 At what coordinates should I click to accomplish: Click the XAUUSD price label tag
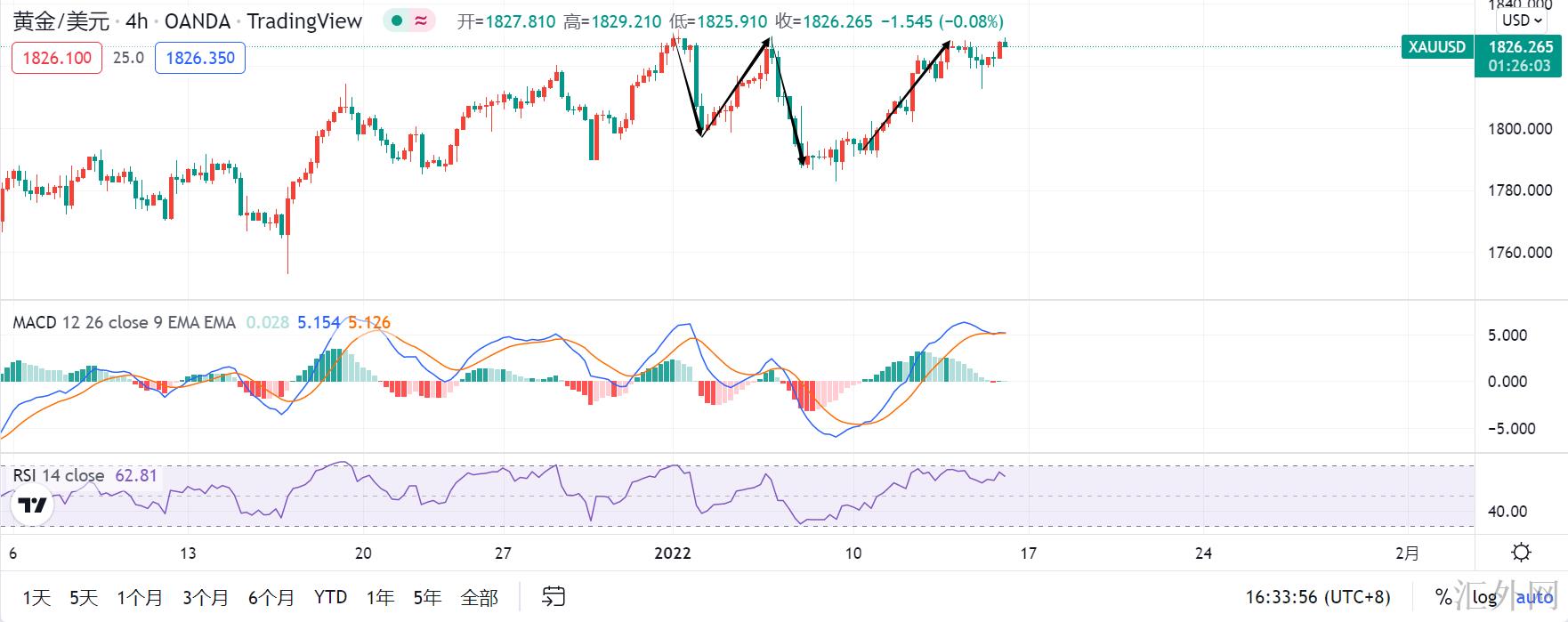[1436, 47]
